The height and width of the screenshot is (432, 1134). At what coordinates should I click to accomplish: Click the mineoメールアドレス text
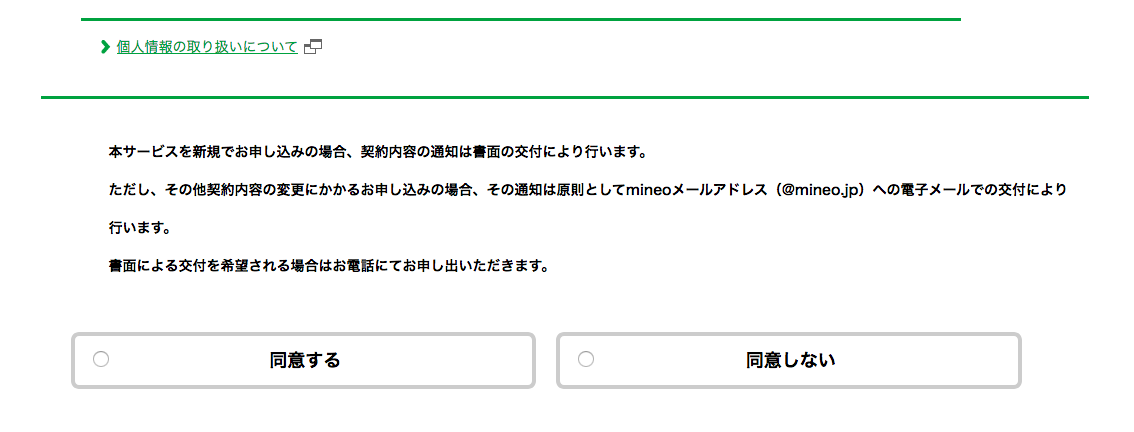coord(695,190)
